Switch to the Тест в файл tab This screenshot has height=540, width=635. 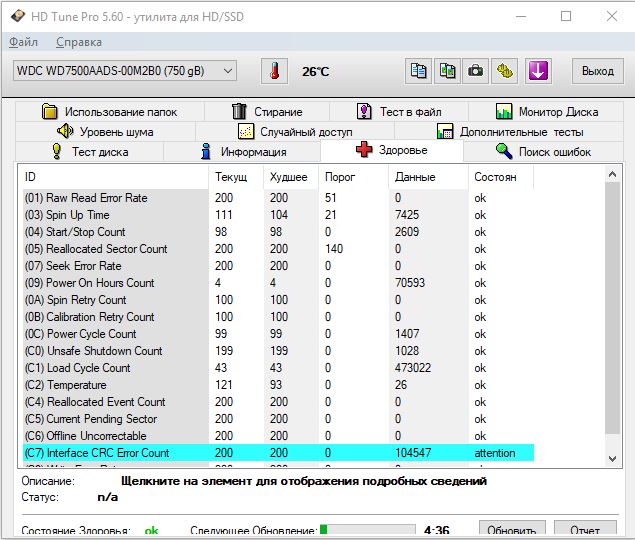coord(399,111)
